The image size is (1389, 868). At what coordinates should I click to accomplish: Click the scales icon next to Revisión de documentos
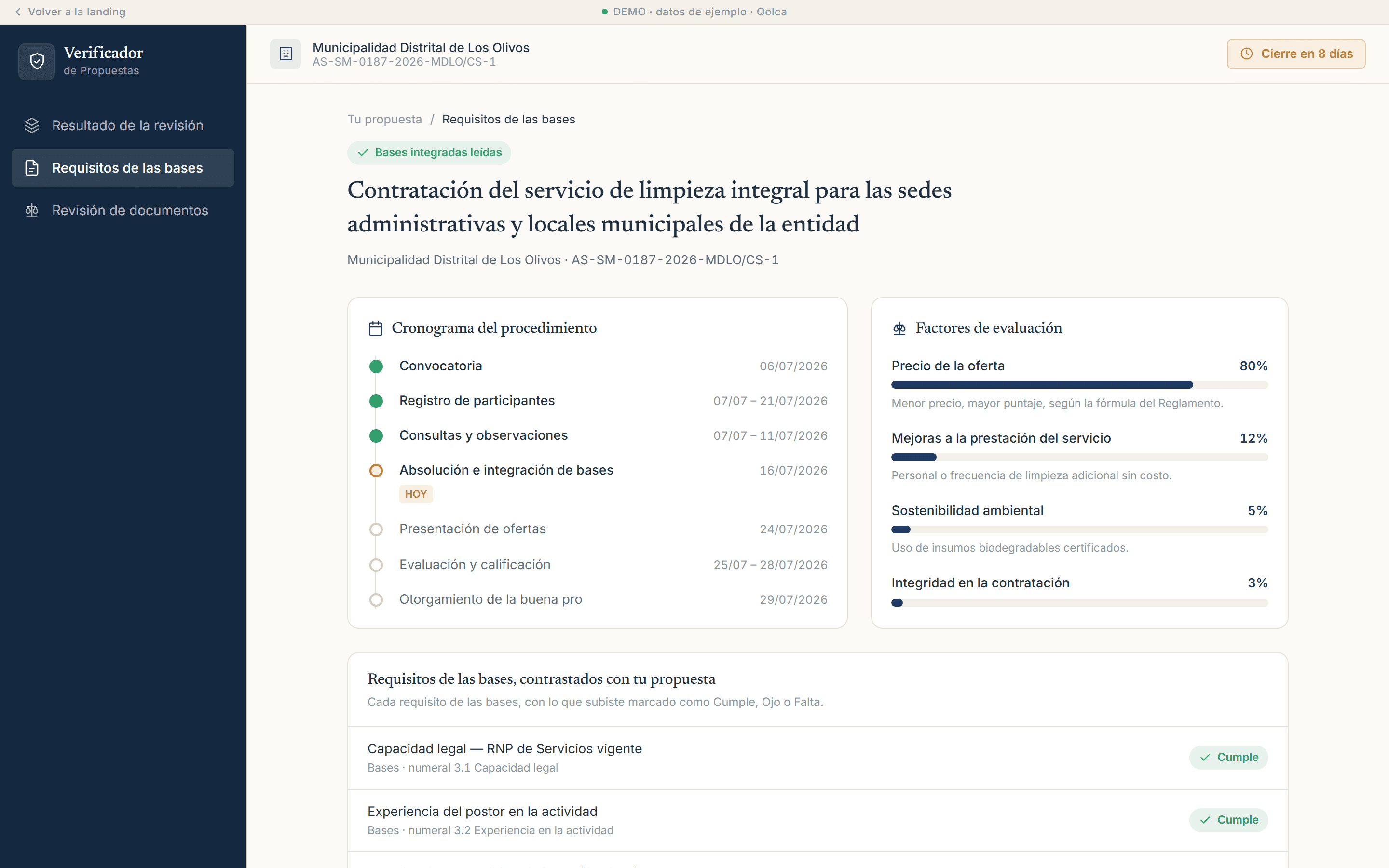(32, 210)
